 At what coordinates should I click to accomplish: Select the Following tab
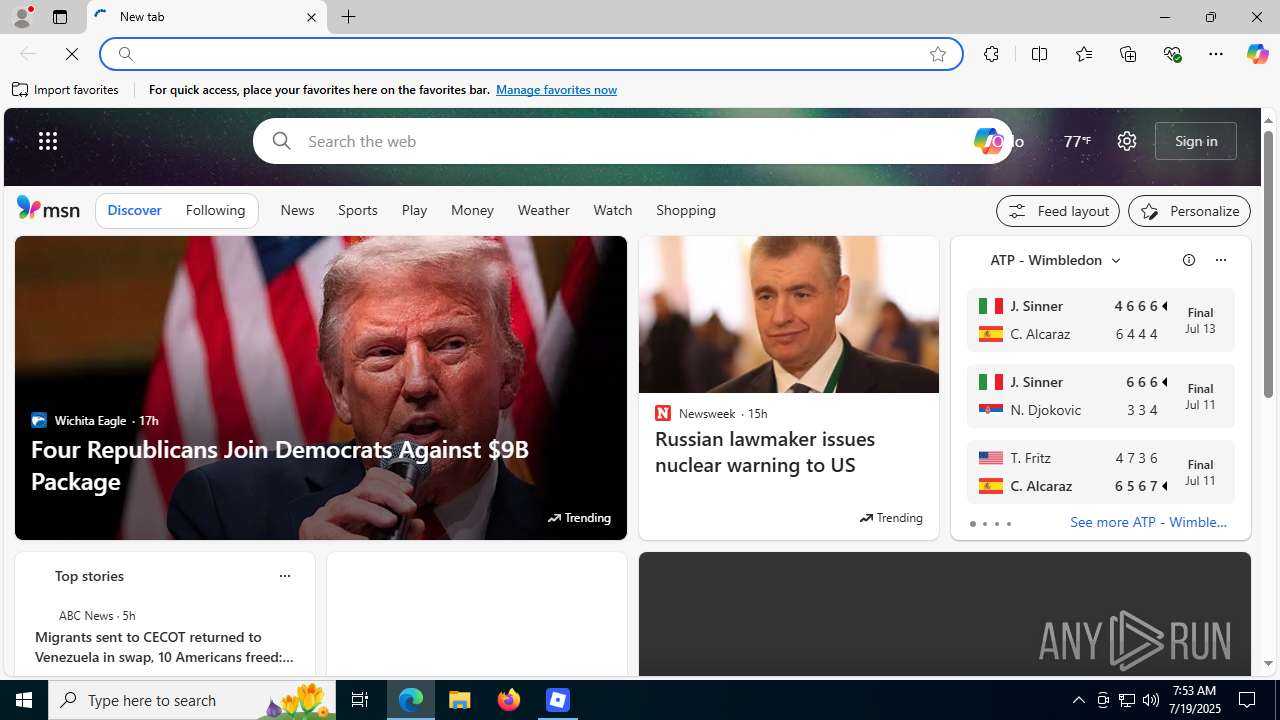pos(215,211)
